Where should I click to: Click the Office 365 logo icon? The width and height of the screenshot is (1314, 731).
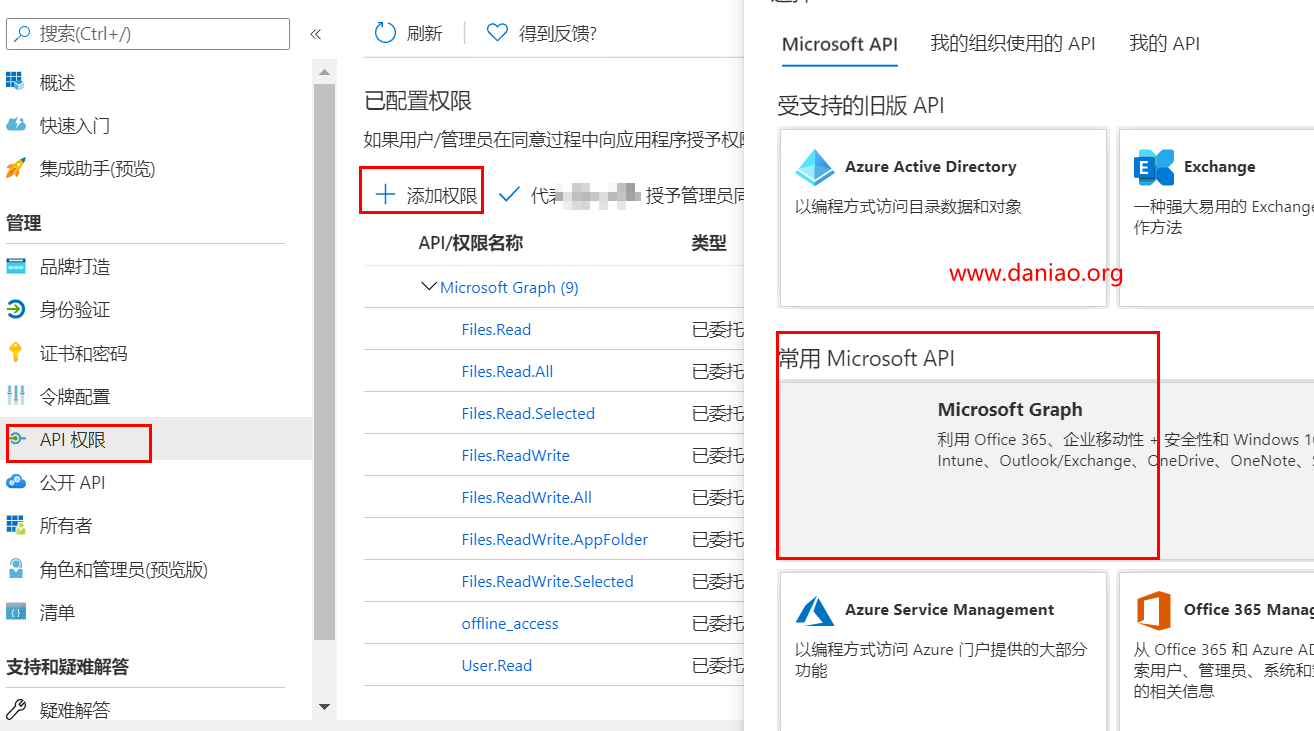pyautogui.click(x=1154, y=610)
